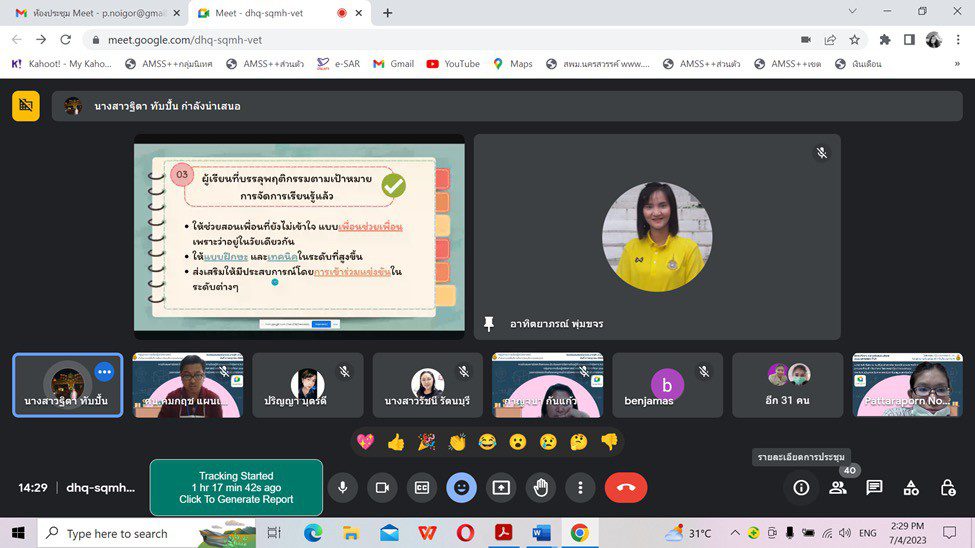Click the Tracking Started generate report banner
The width and height of the screenshot is (975, 548).
point(236,488)
